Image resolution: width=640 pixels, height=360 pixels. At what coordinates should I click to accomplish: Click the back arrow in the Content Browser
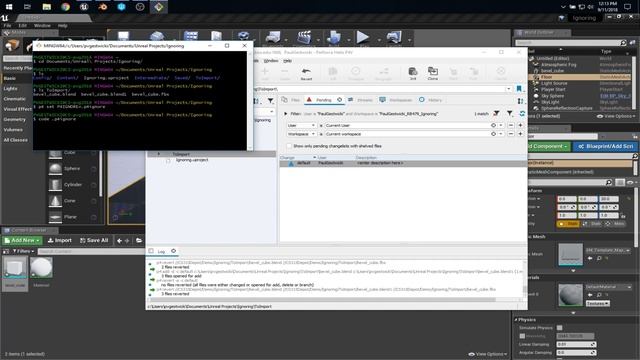[x=119, y=240]
